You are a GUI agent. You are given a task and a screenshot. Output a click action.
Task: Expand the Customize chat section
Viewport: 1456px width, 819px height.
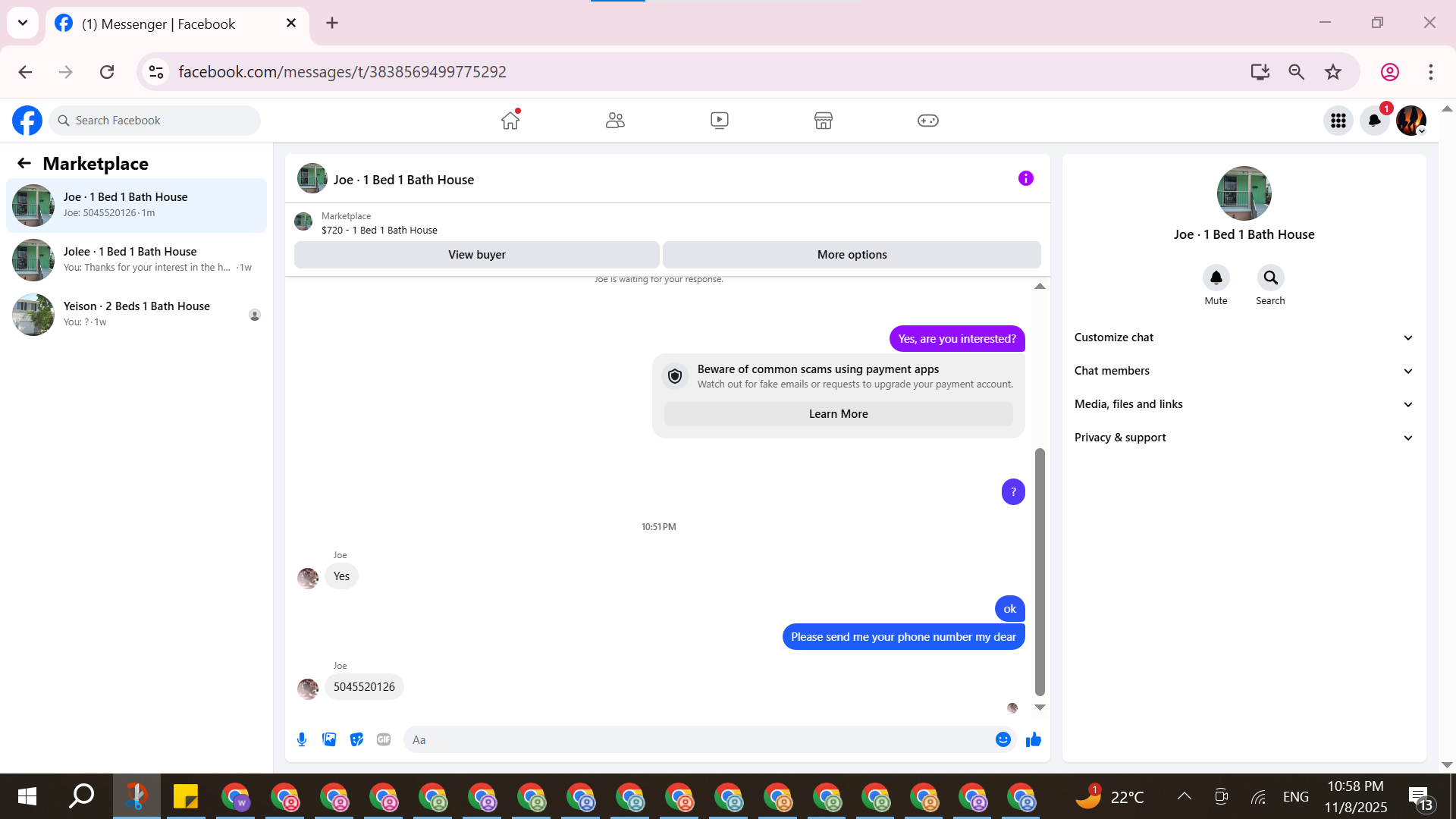[x=1244, y=337]
